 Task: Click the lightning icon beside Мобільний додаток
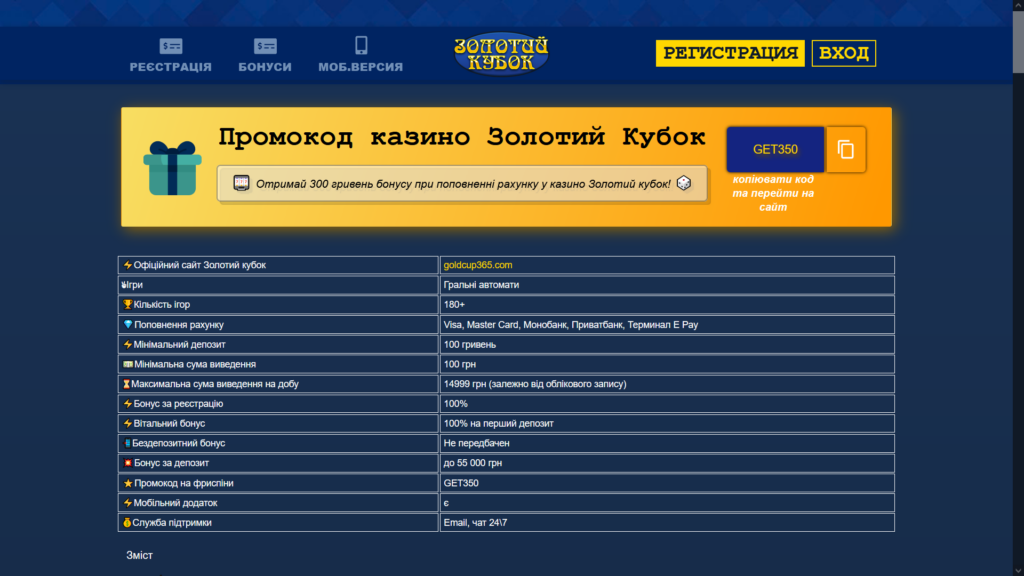coord(128,503)
